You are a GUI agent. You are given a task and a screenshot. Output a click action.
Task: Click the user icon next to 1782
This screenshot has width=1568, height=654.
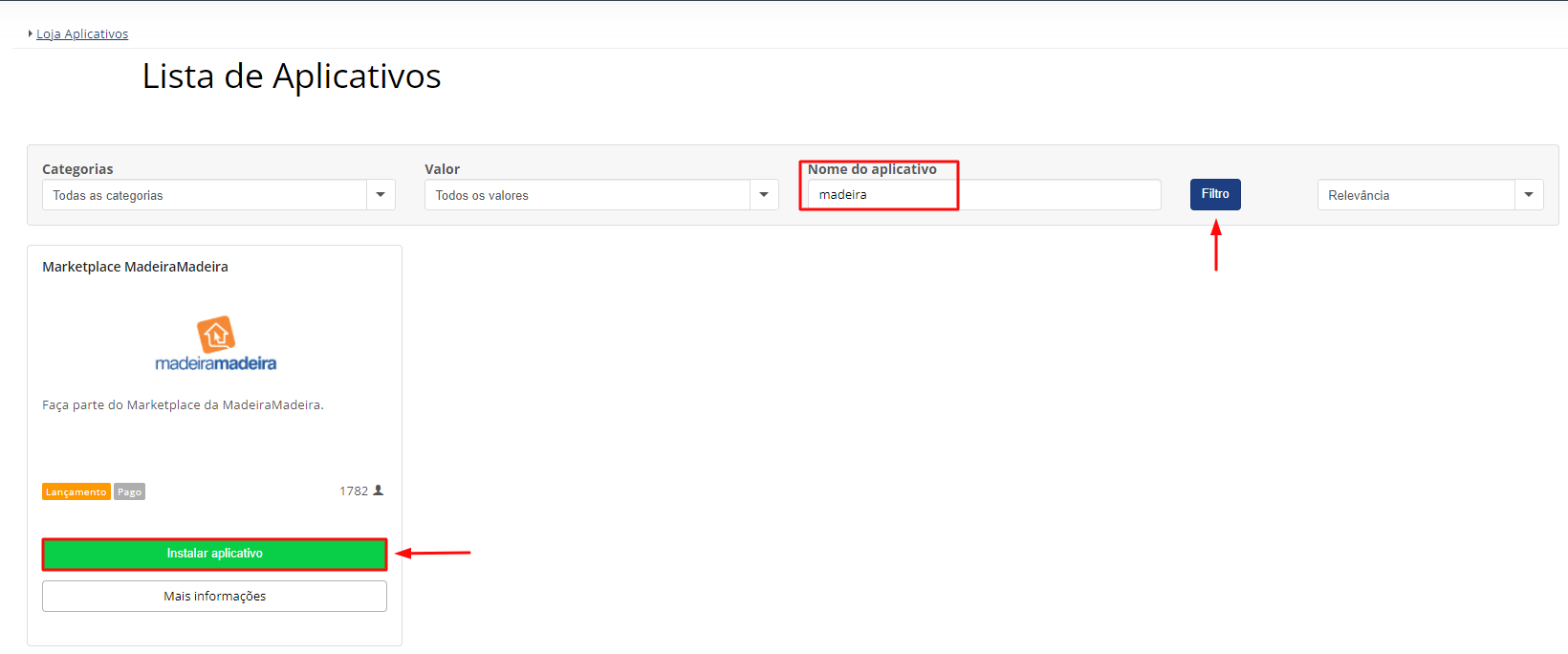pyautogui.click(x=379, y=490)
